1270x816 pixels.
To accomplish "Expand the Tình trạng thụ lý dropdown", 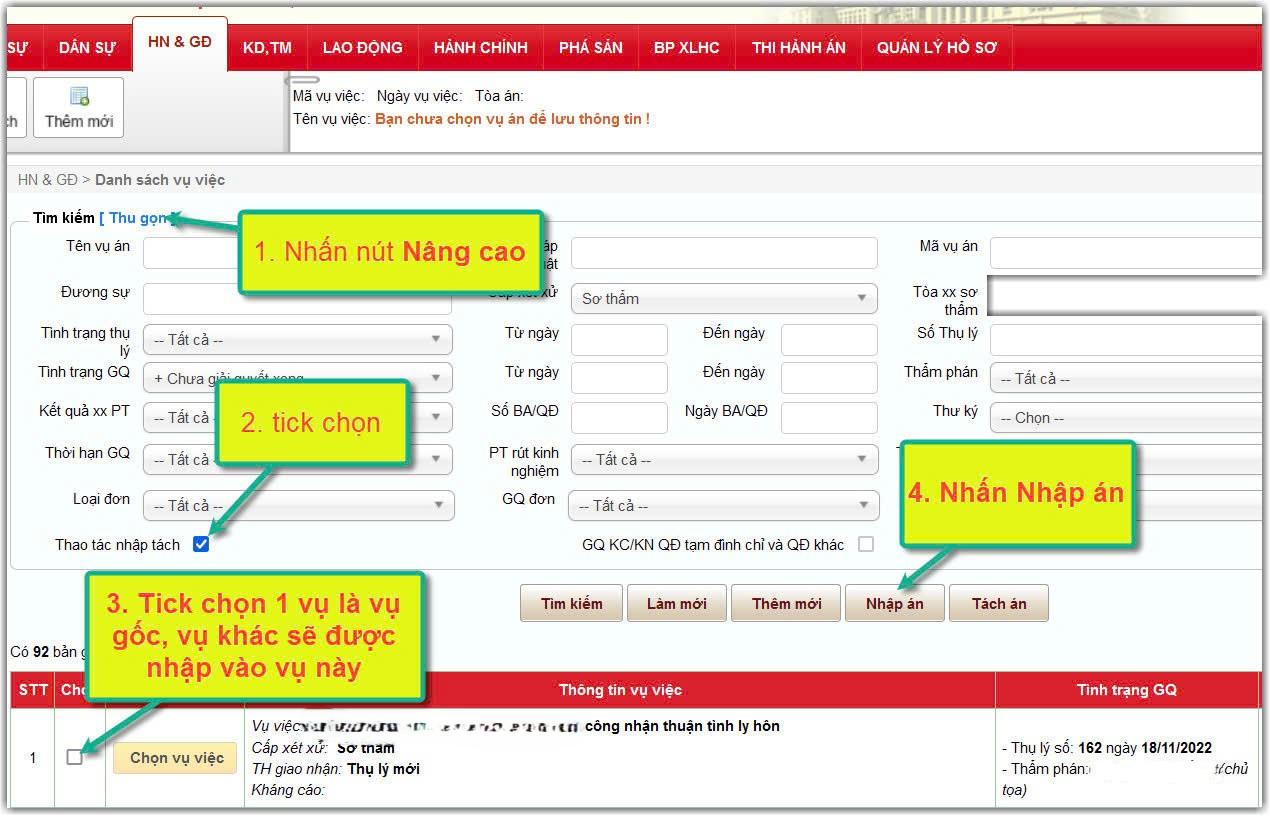I will coord(297,340).
